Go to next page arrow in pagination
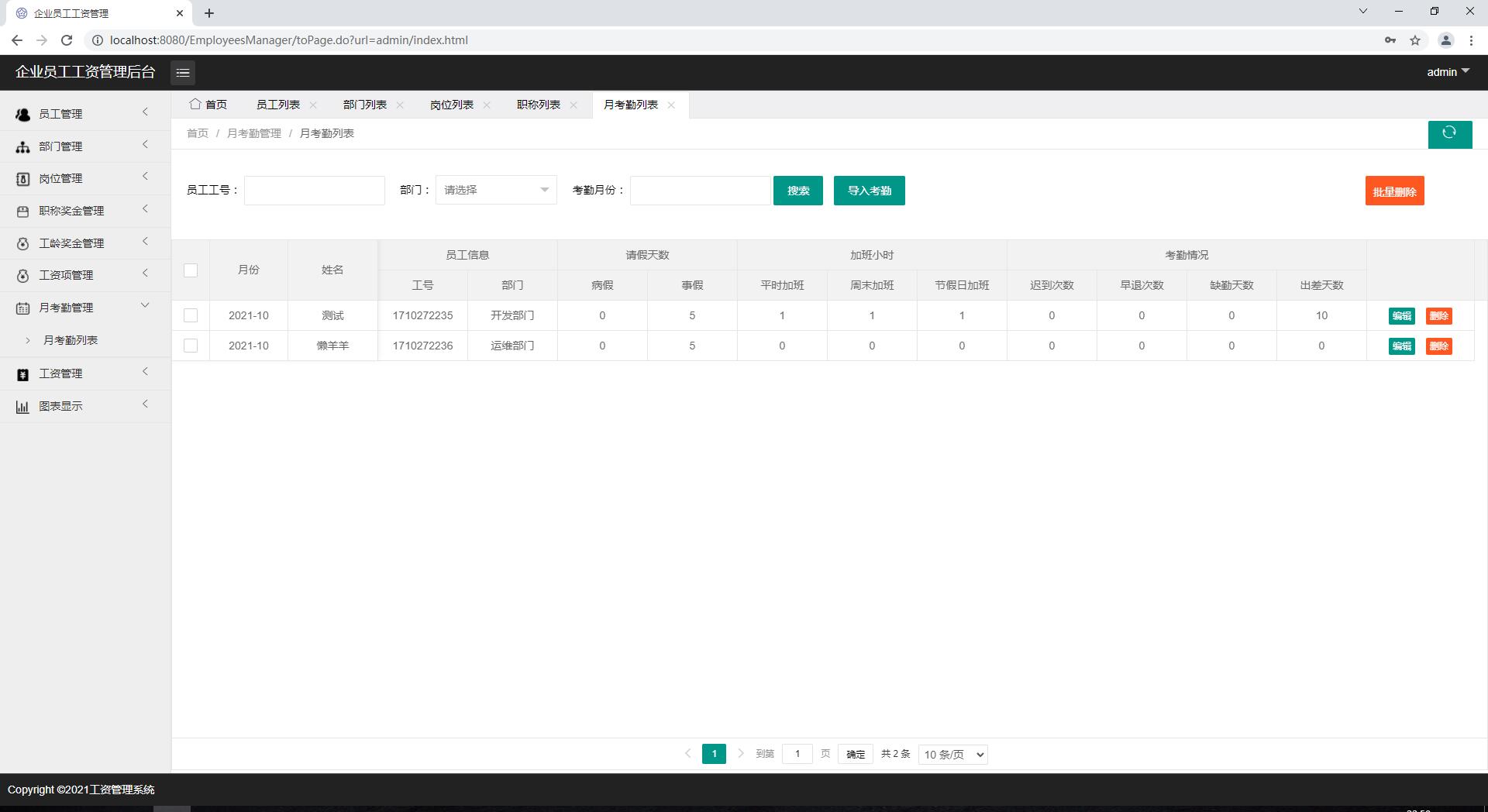The height and width of the screenshot is (812, 1488). pyautogui.click(x=741, y=753)
